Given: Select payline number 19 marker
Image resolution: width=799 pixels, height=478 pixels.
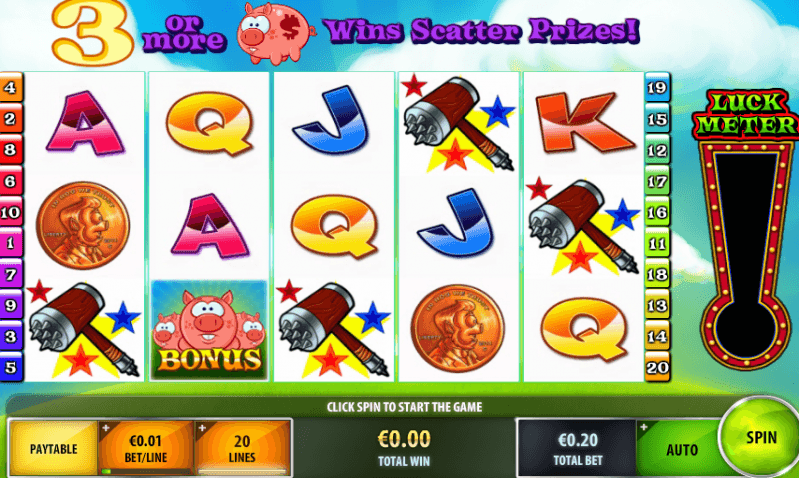Looking at the screenshot, I should pos(657,88).
